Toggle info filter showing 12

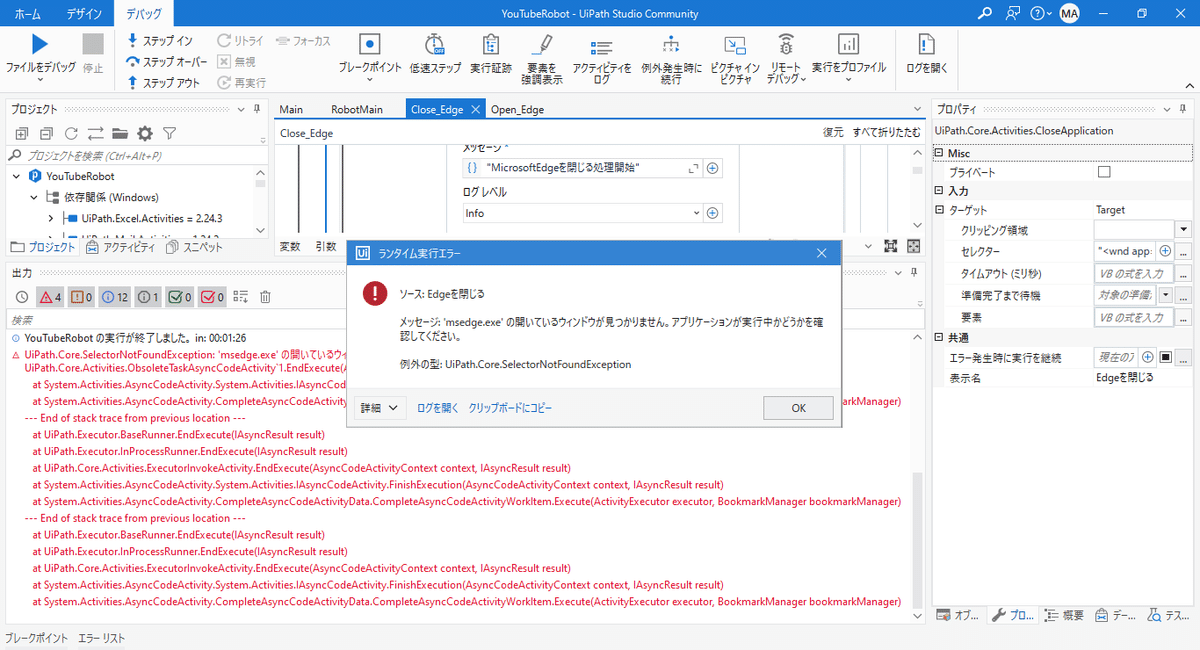115,297
